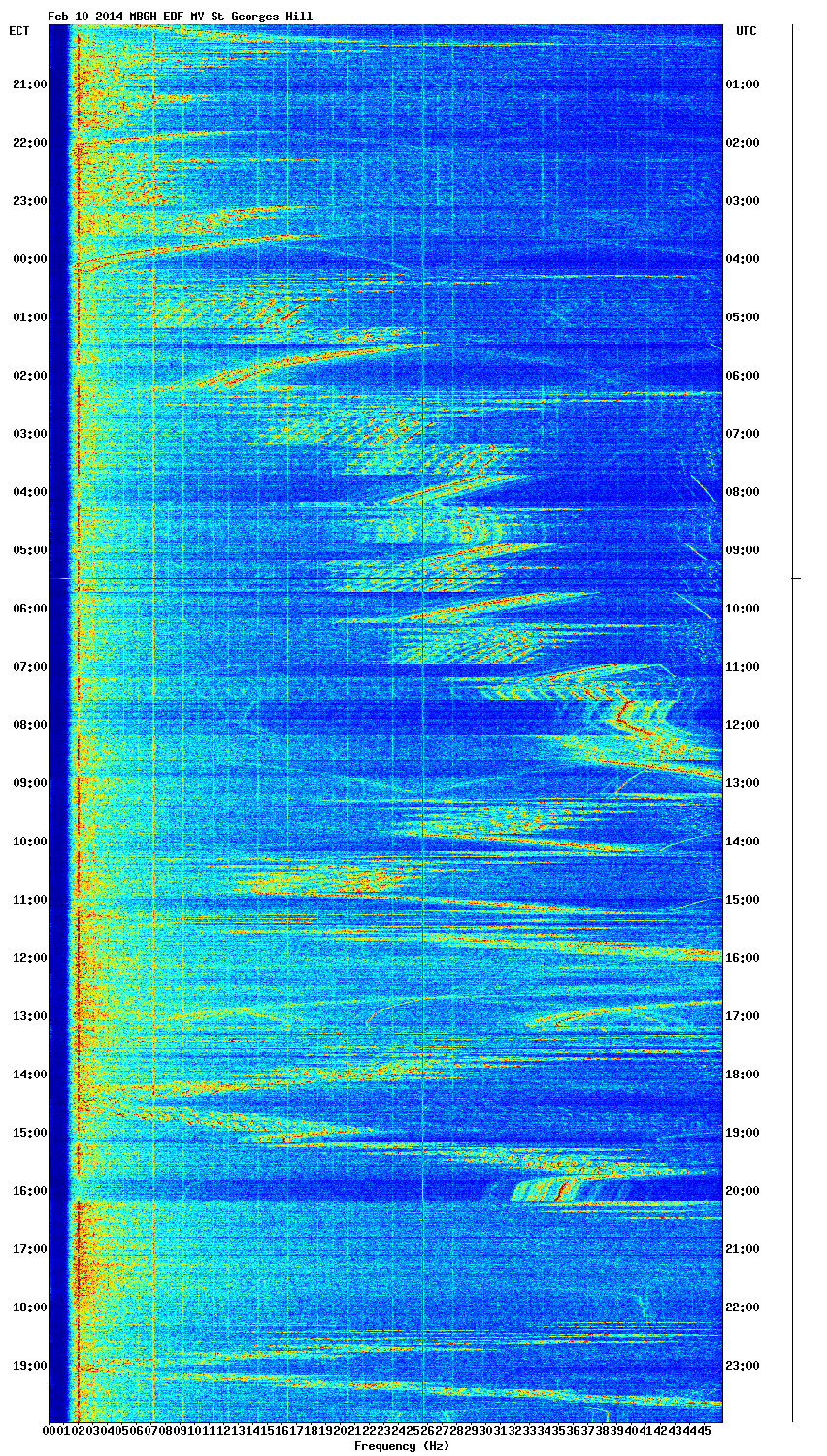Select the 02:00 label on the ECT axis
The width and height of the screenshot is (827, 1456).
click(30, 376)
